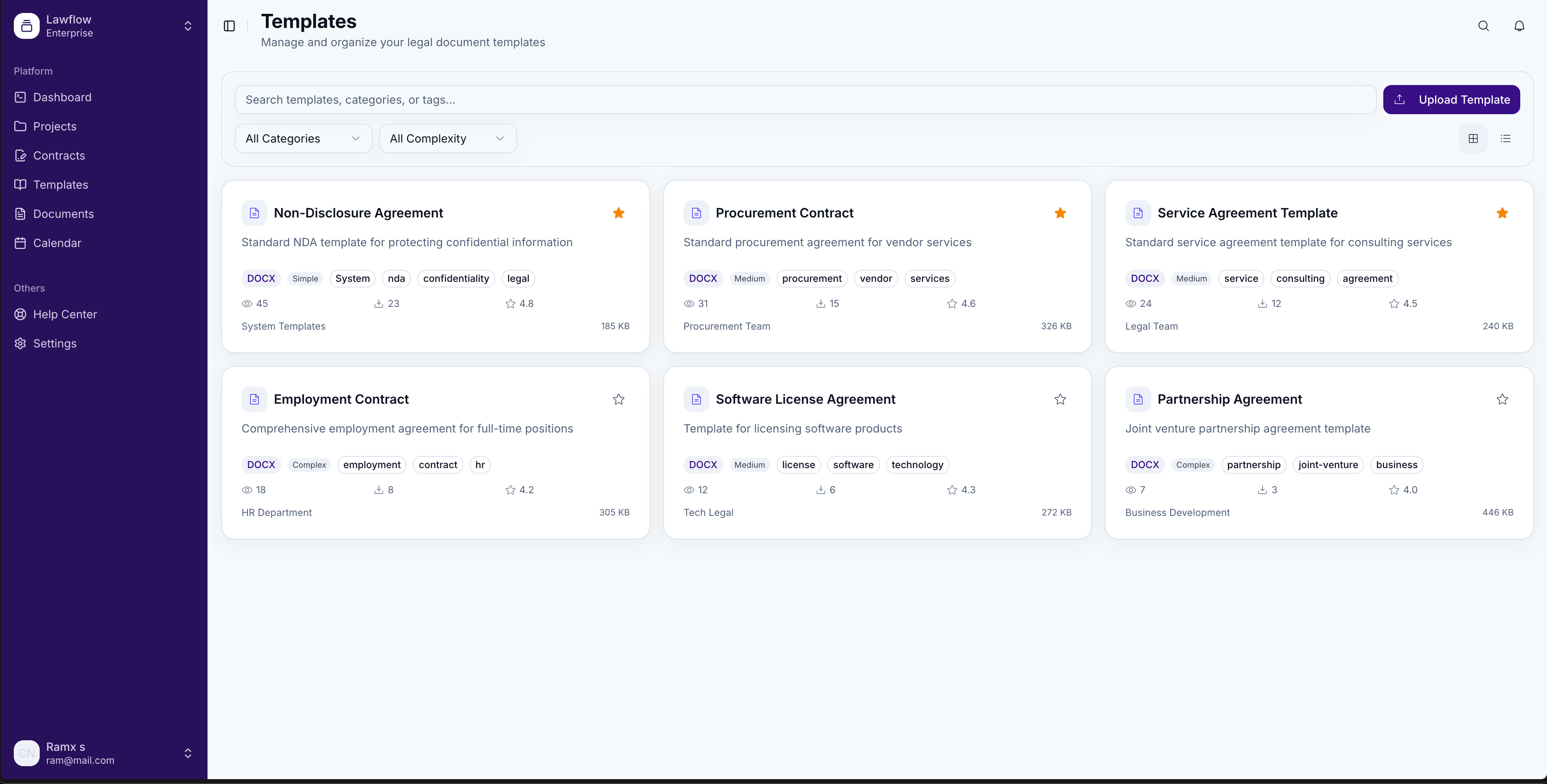
Task: Click the Non-Disclosure Agreement document icon
Action: click(254, 213)
